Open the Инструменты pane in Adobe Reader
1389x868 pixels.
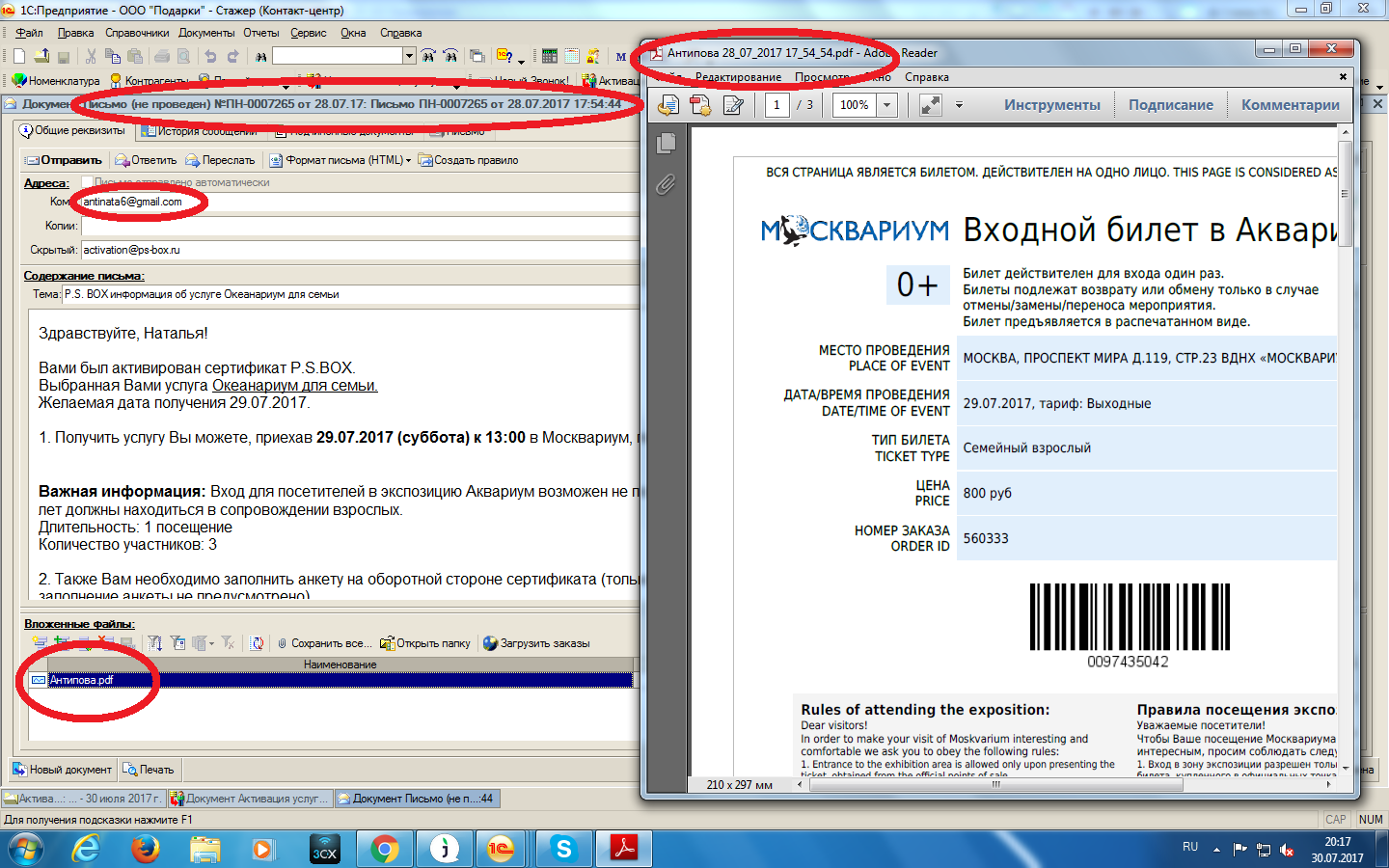coord(1052,105)
